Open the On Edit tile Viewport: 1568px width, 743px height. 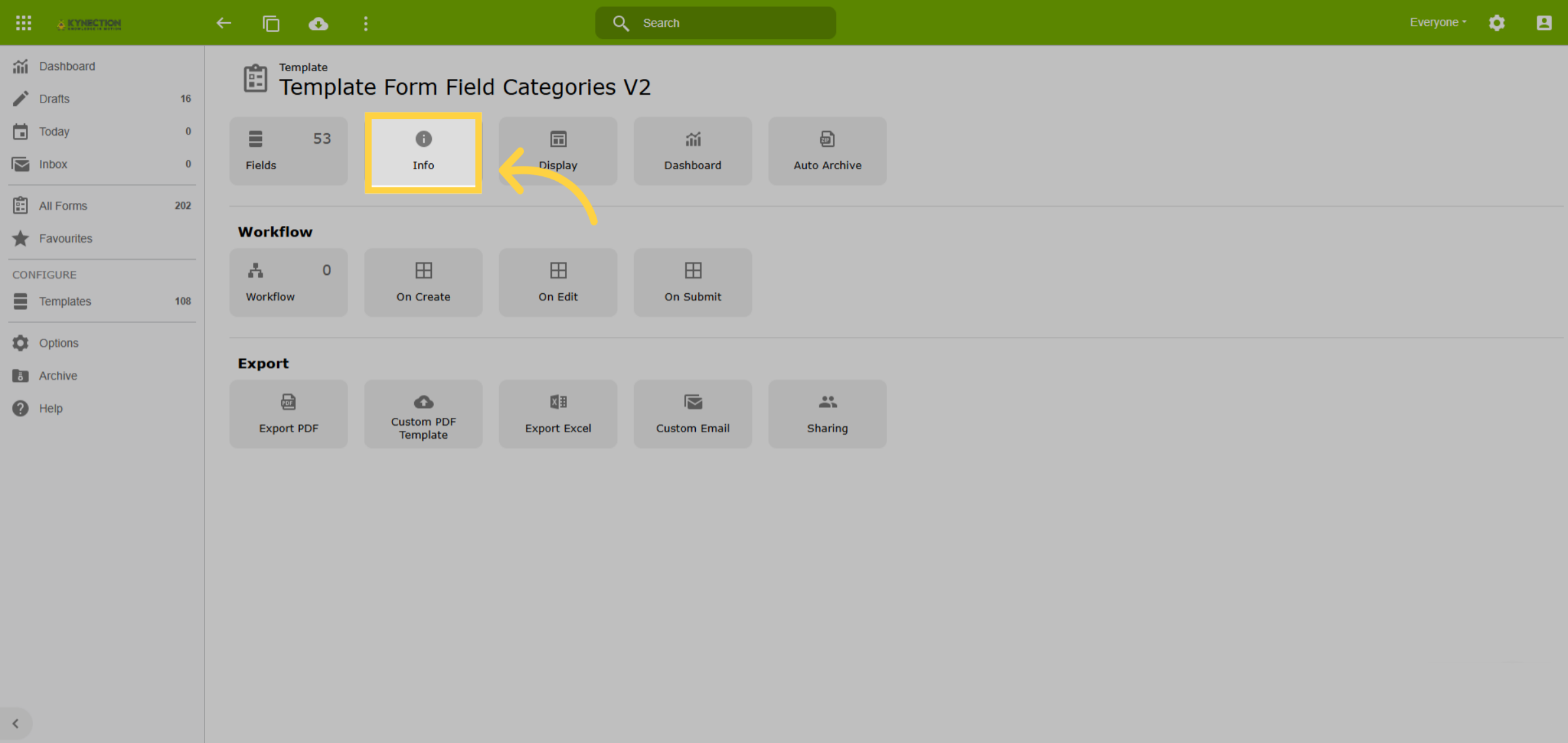tap(558, 282)
